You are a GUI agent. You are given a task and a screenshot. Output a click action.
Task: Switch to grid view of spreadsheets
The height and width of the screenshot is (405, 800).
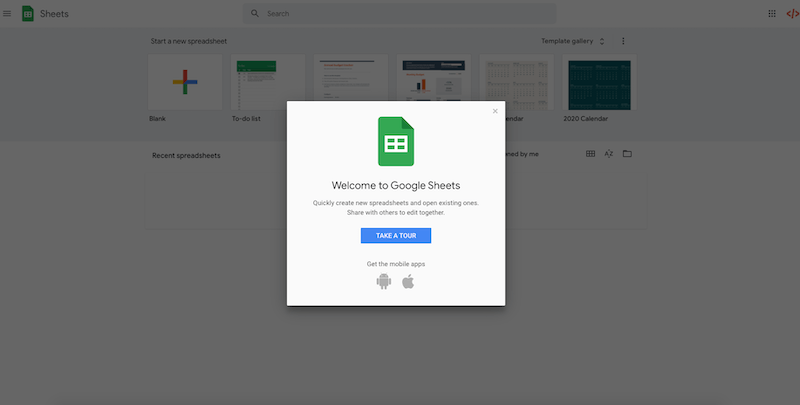[590, 154]
